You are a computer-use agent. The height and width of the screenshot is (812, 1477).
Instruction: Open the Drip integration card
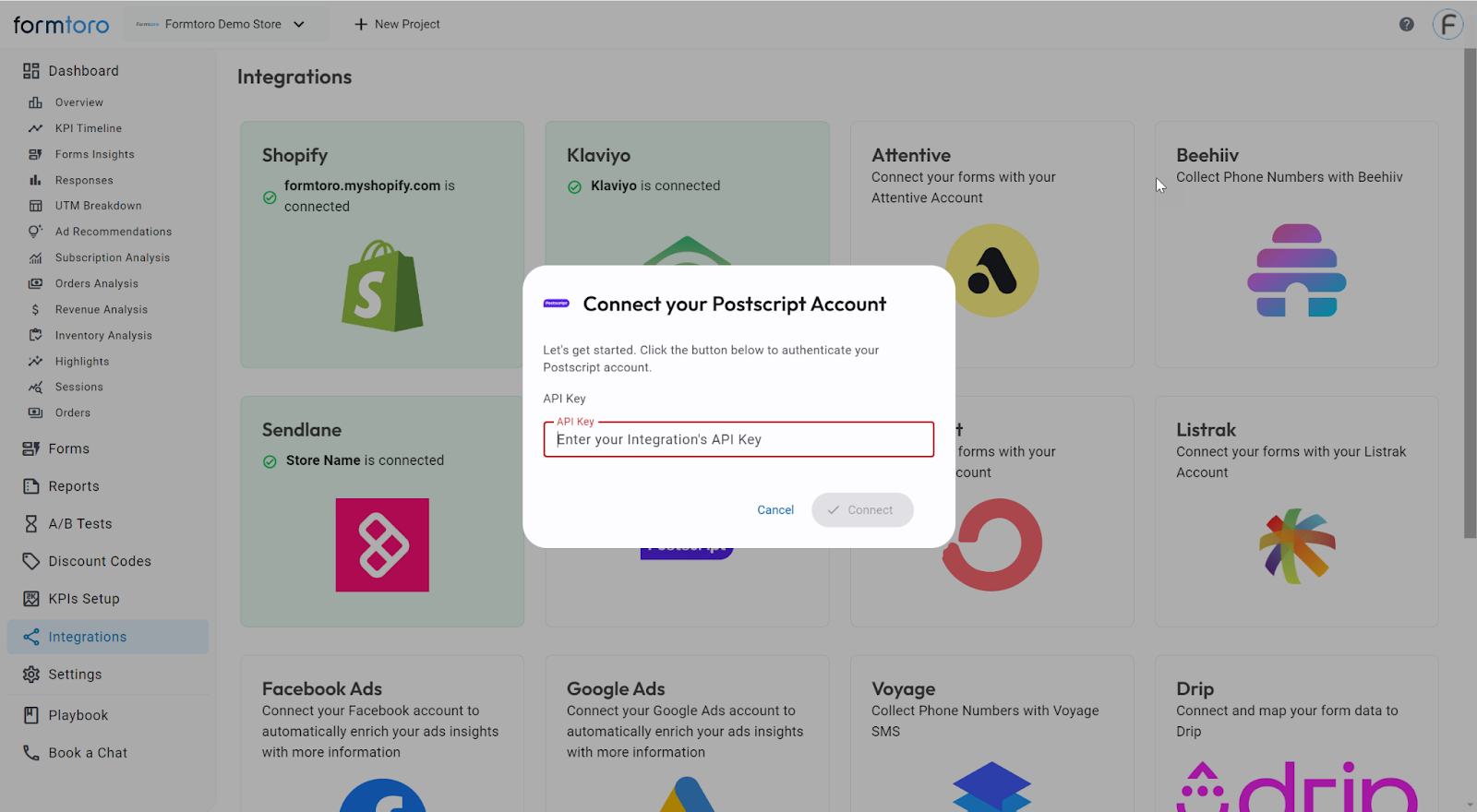tap(1296, 734)
